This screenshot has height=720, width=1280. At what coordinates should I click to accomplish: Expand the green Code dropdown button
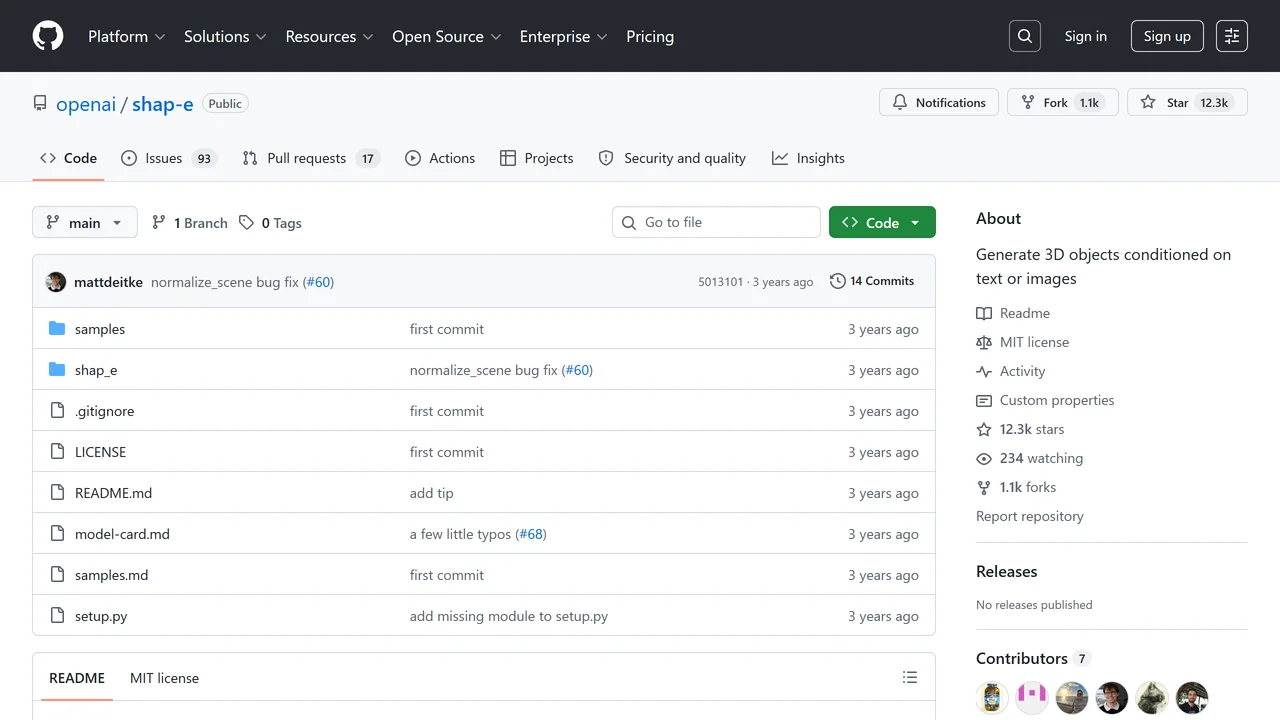(882, 222)
